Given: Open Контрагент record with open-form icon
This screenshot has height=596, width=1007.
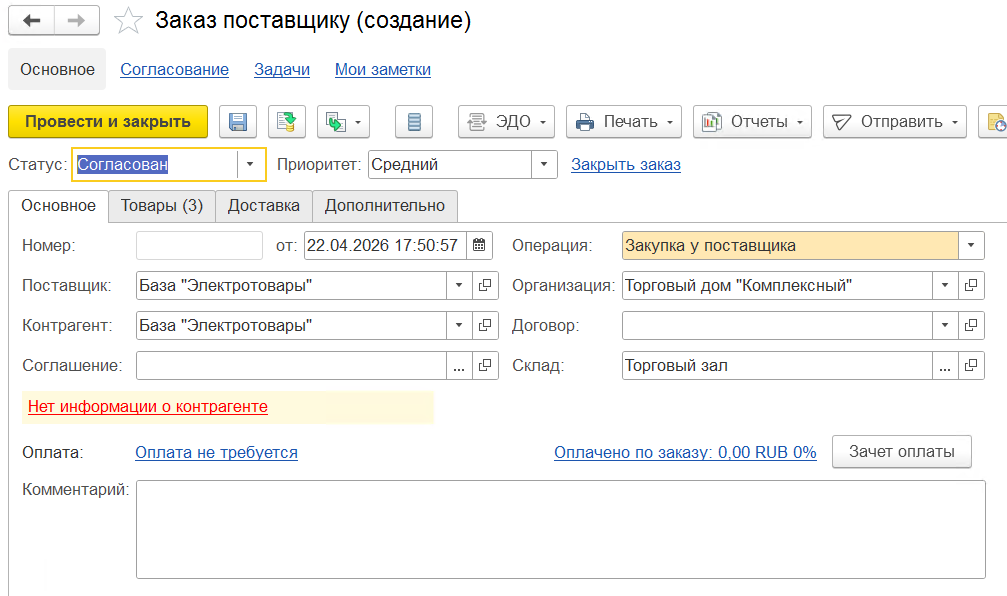Looking at the screenshot, I should (x=485, y=326).
